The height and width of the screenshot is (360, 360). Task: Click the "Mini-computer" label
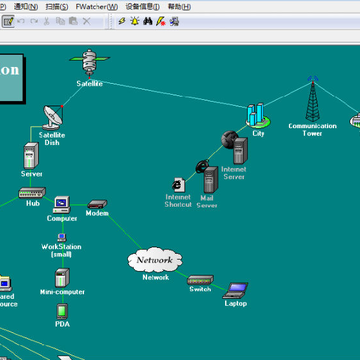[x=62, y=292]
